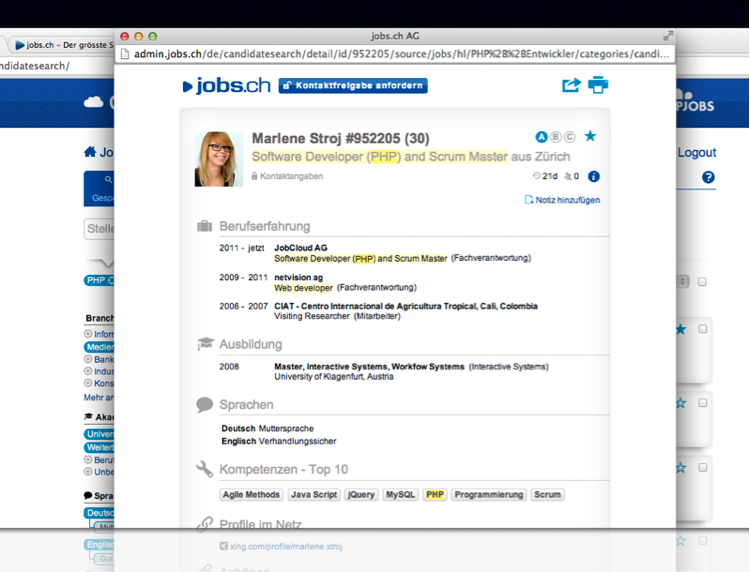Viewport: 750px width, 572px height.
Task: Expand the Unbe education filter in background sidebar
Action: (x=88, y=472)
